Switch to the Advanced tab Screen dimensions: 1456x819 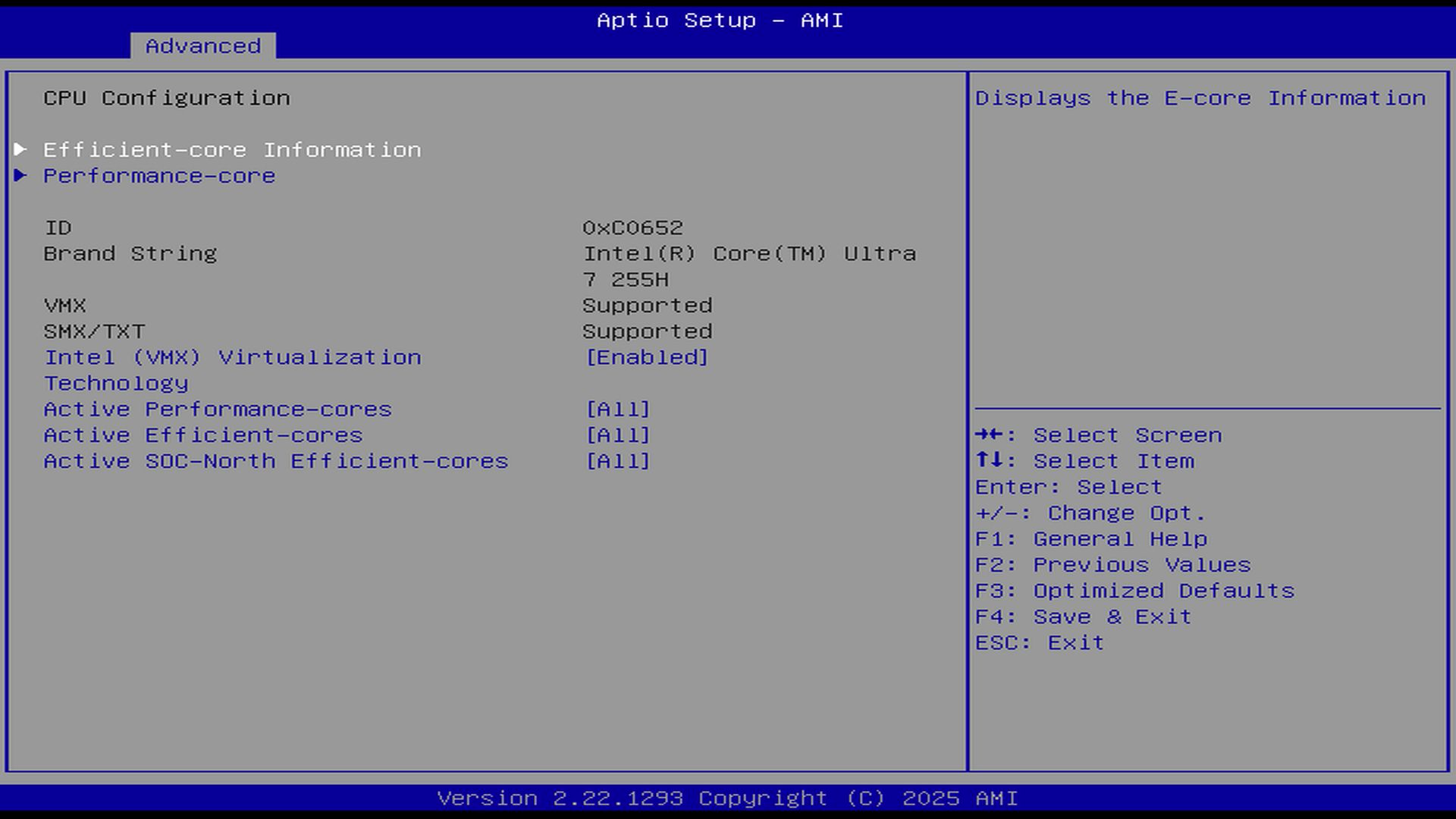pyautogui.click(x=202, y=46)
